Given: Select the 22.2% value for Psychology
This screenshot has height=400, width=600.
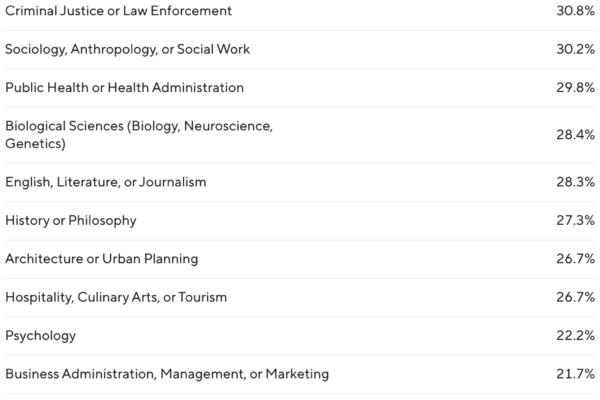Looking at the screenshot, I should click(575, 336).
